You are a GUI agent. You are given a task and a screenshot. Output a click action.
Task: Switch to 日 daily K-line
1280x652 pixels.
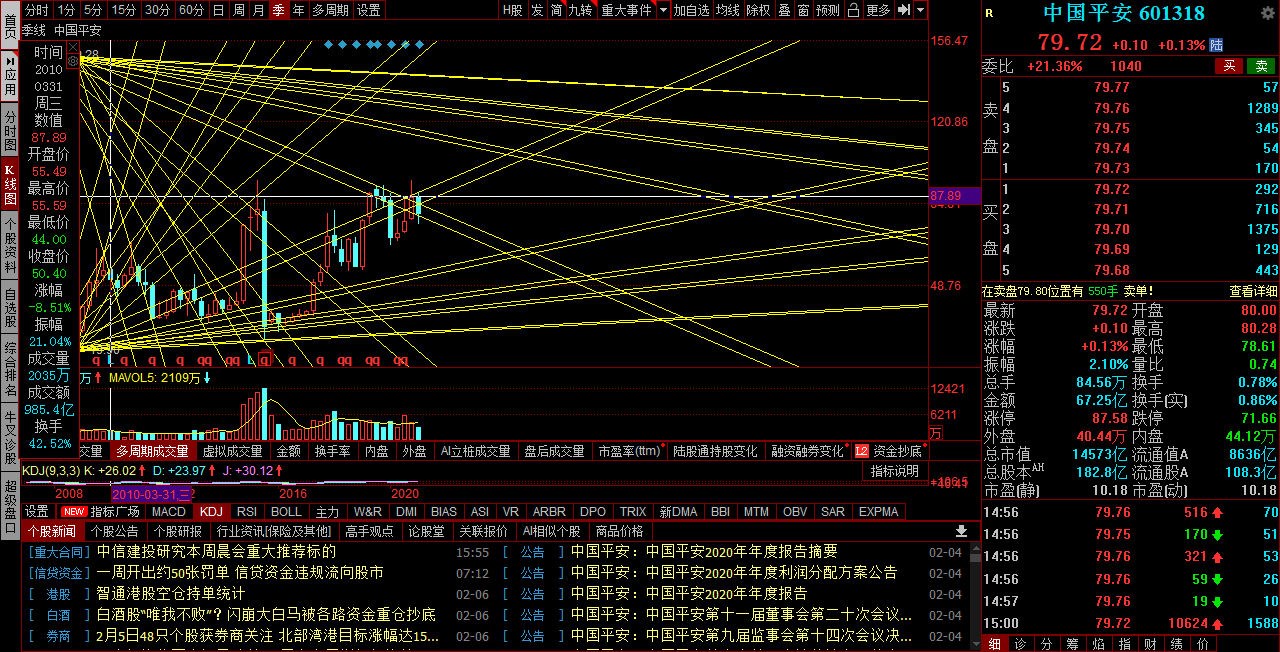(218, 10)
